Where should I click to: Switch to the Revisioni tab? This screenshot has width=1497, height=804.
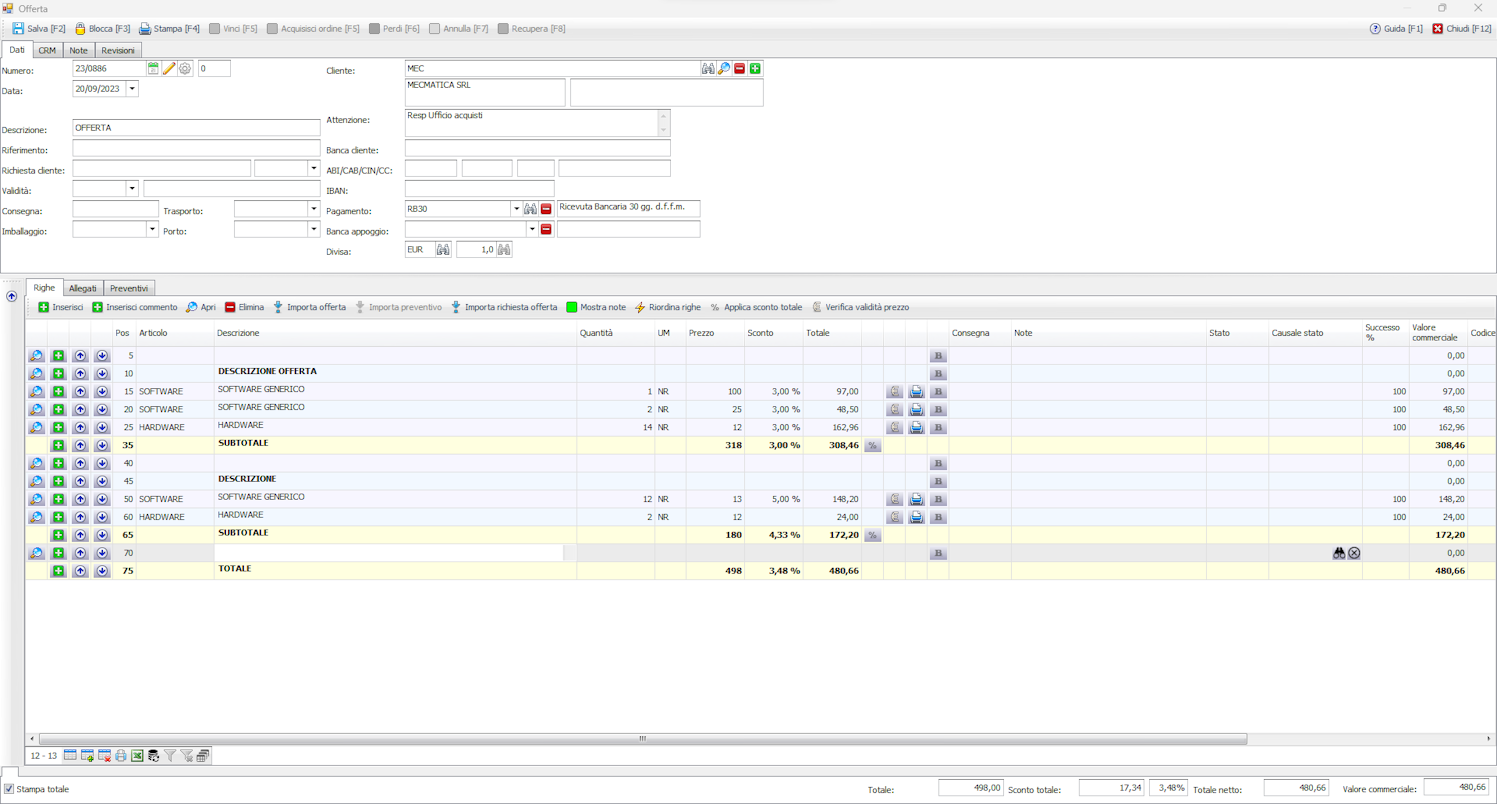(117, 50)
